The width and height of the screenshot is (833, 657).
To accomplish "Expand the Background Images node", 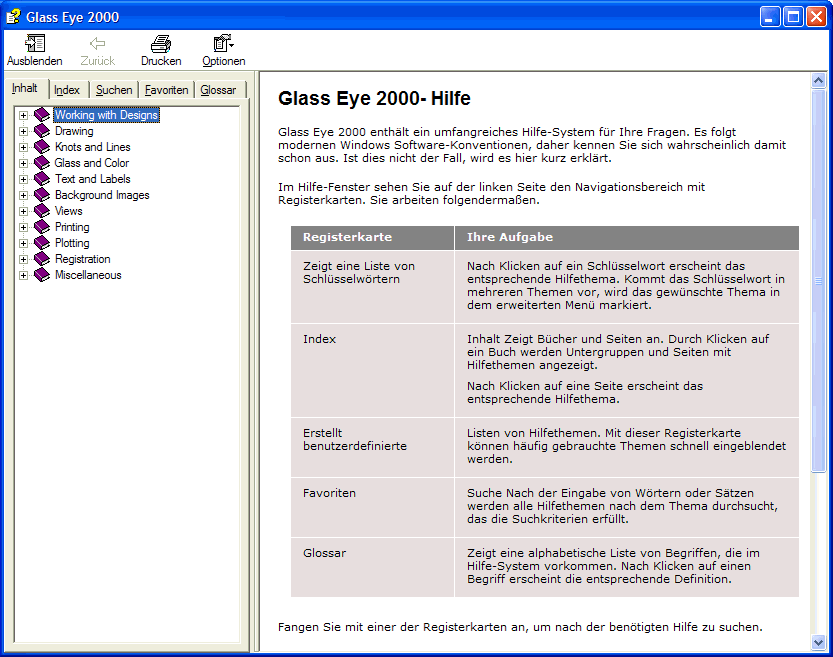I will tap(23, 195).
